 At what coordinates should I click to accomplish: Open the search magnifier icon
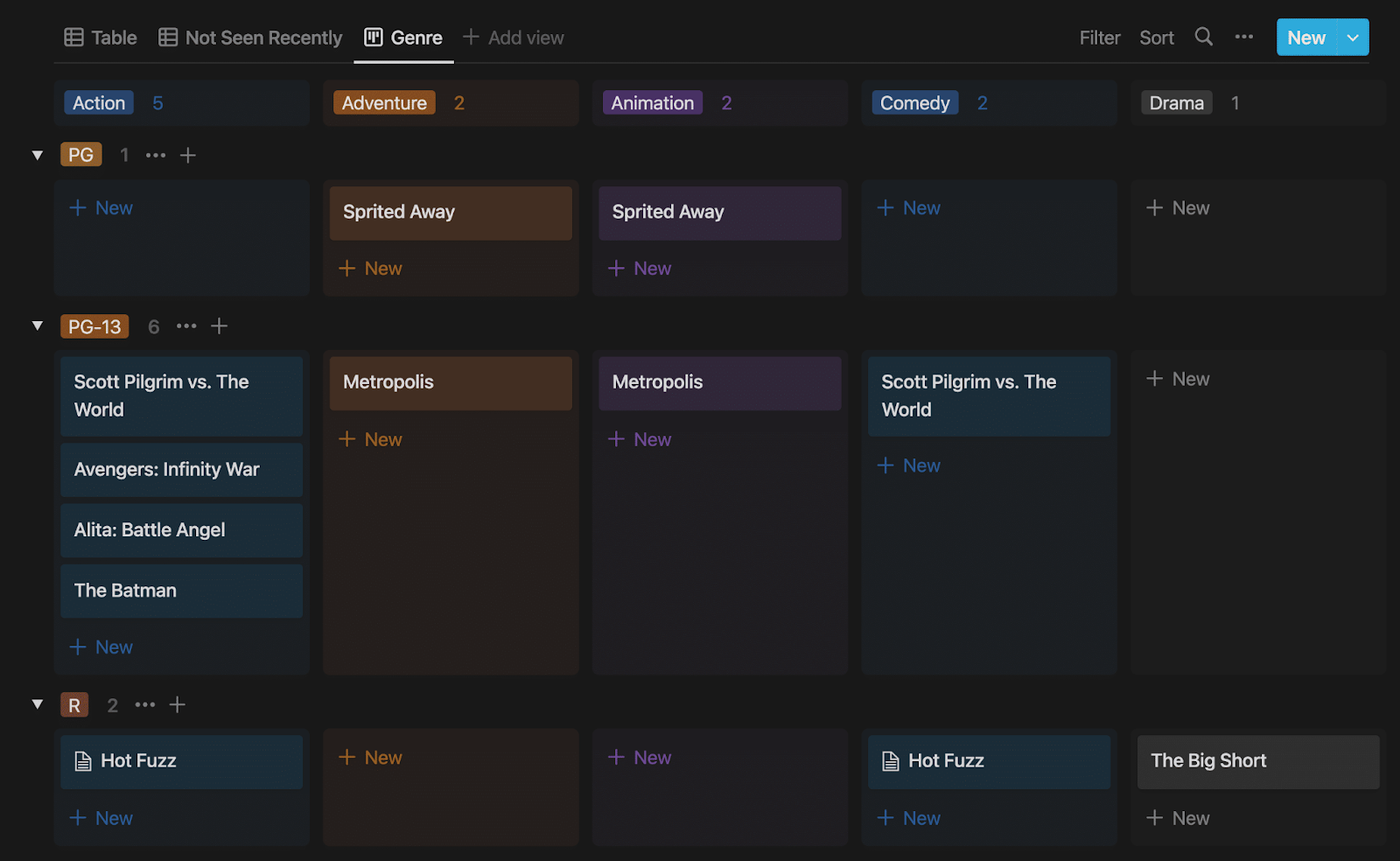click(1204, 37)
